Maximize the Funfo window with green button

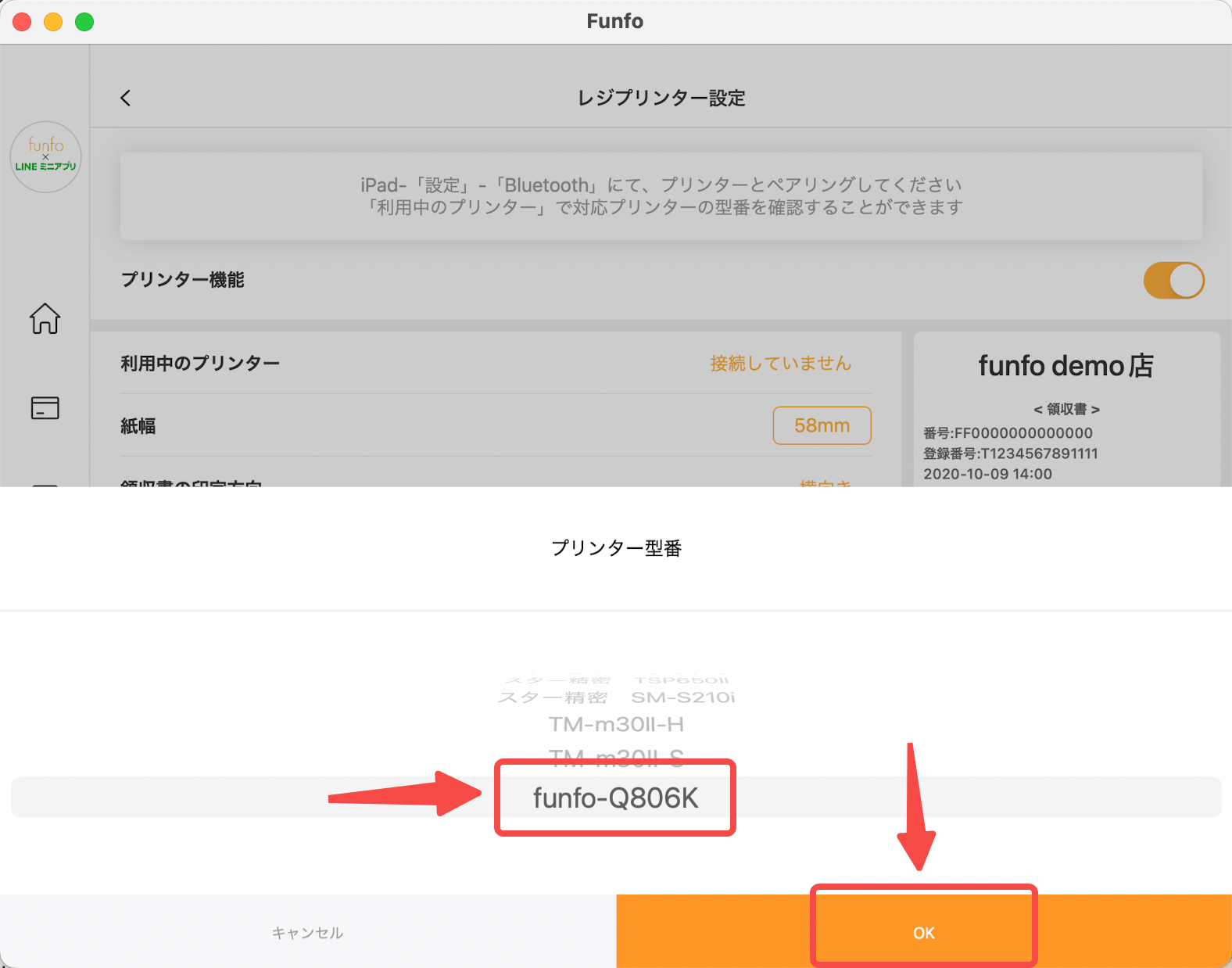[x=84, y=22]
